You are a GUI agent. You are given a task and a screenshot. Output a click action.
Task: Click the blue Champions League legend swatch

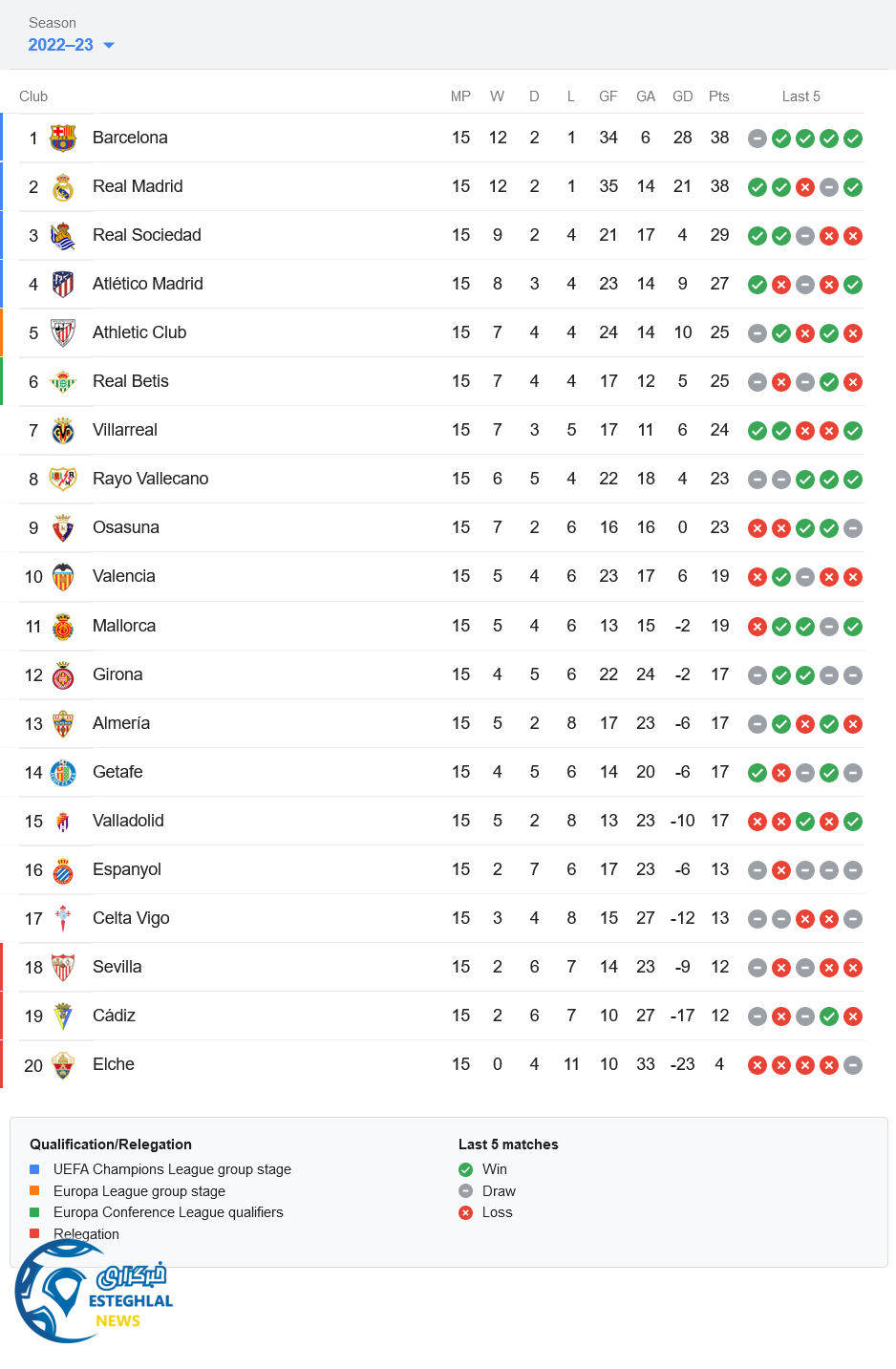34,1169
